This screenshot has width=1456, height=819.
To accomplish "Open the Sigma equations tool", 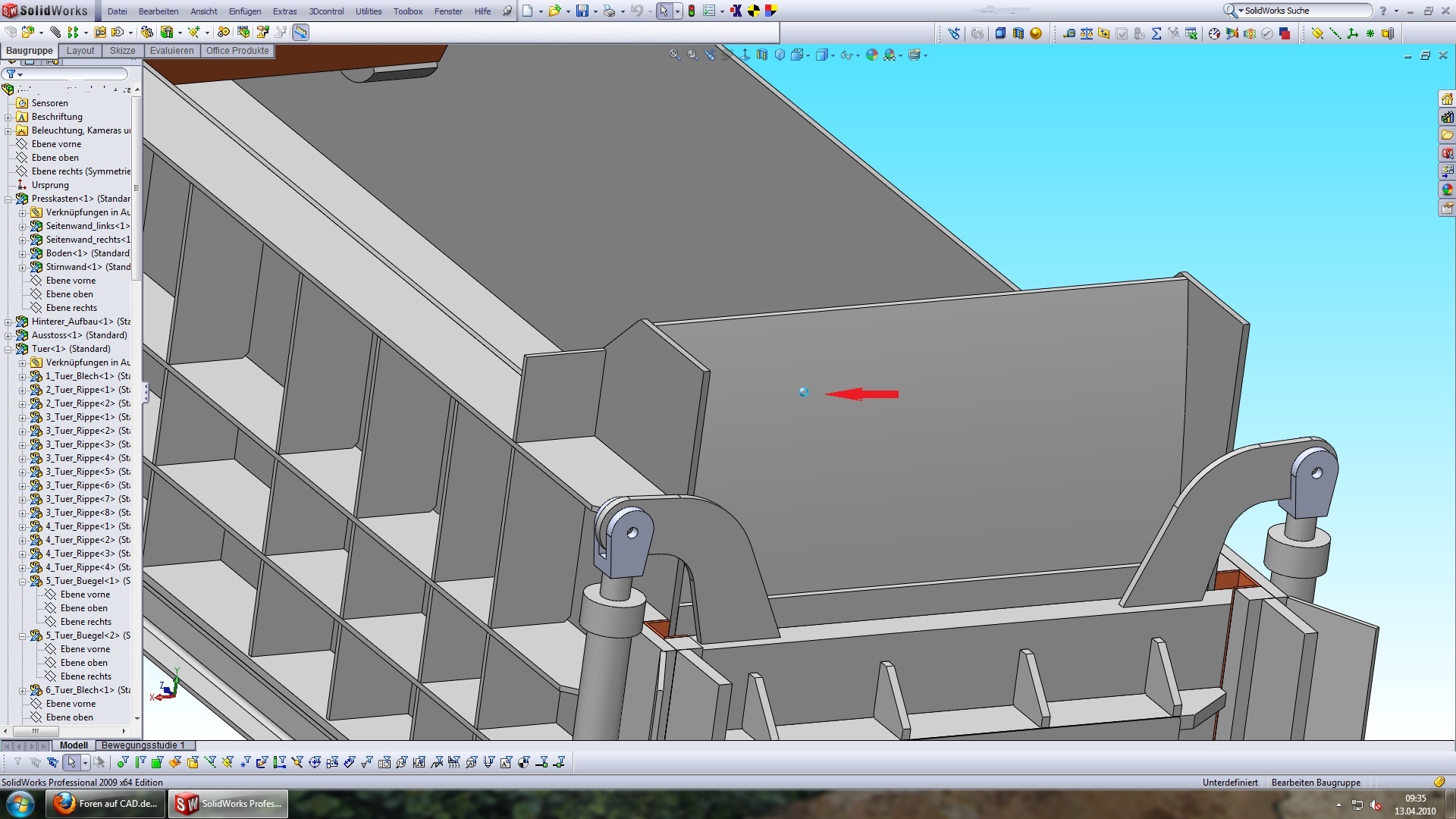I will click(x=1156, y=33).
